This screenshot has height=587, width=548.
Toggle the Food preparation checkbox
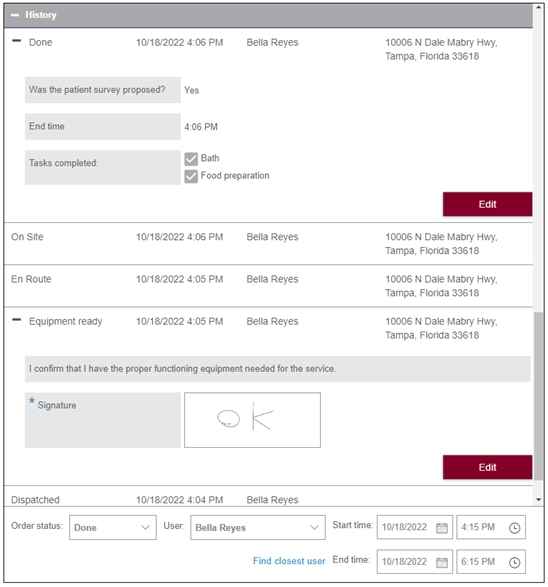(x=191, y=176)
